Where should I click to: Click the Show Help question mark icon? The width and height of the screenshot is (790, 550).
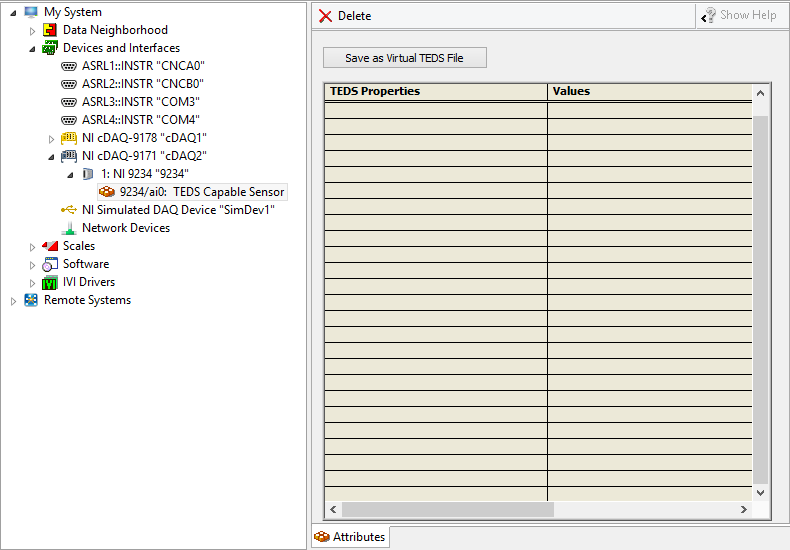click(x=708, y=15)
